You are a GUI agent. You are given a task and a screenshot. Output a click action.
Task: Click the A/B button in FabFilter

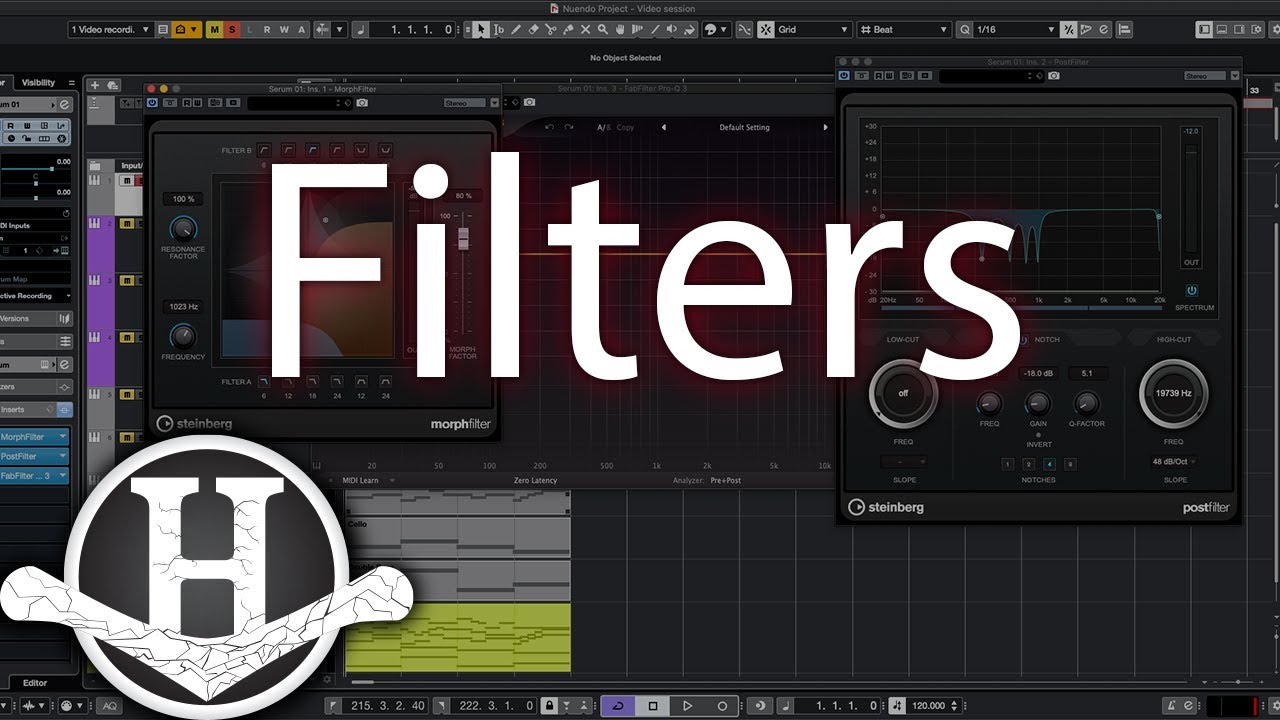coord(603,127)
